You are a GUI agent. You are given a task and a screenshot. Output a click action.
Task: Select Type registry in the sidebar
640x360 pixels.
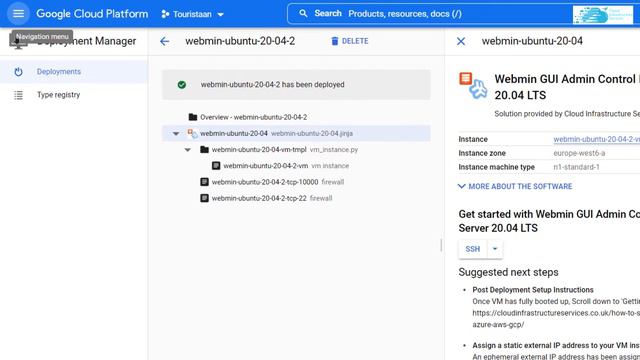tap(74, 95)
